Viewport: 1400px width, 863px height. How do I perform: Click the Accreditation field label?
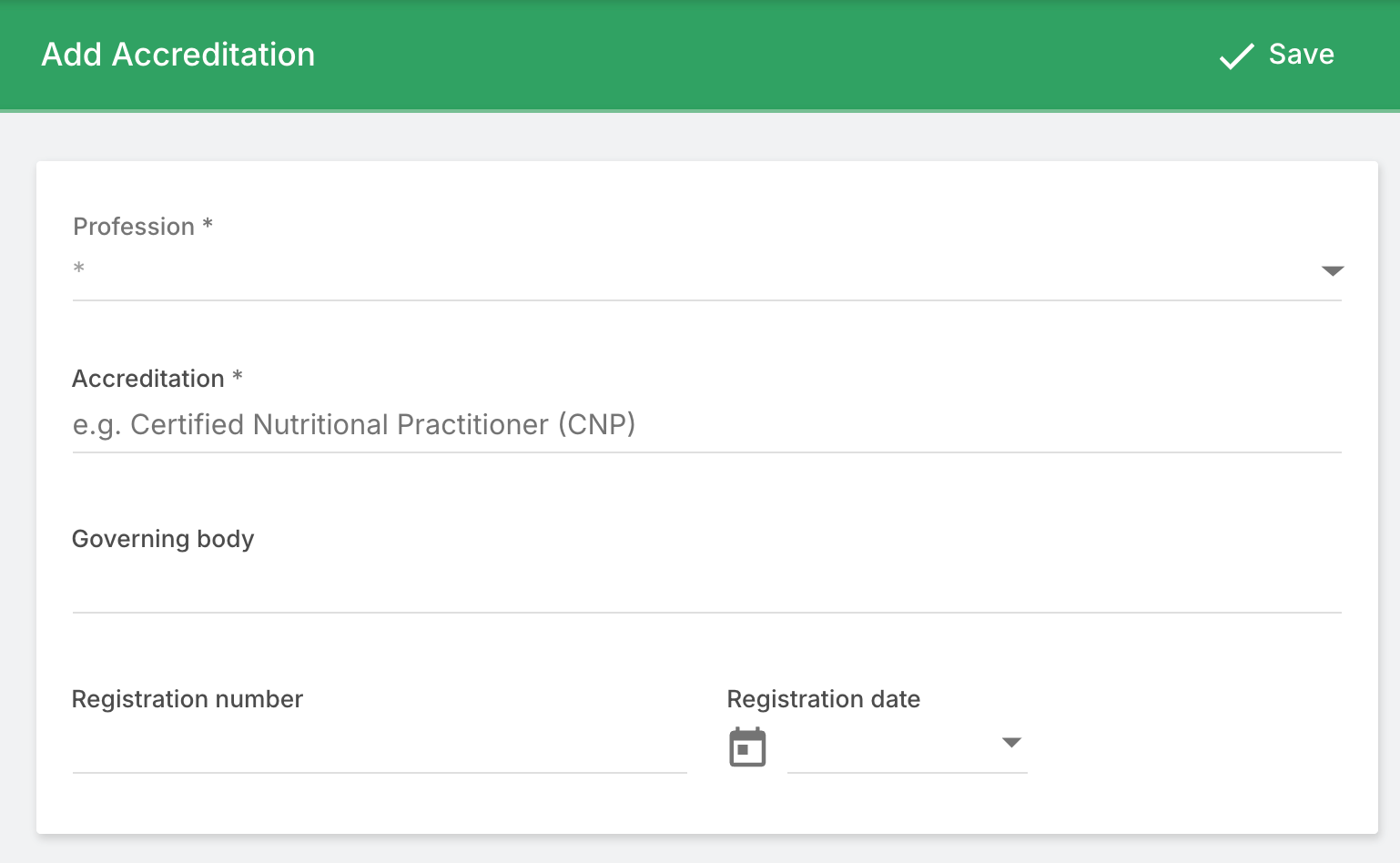coord(148,379)
